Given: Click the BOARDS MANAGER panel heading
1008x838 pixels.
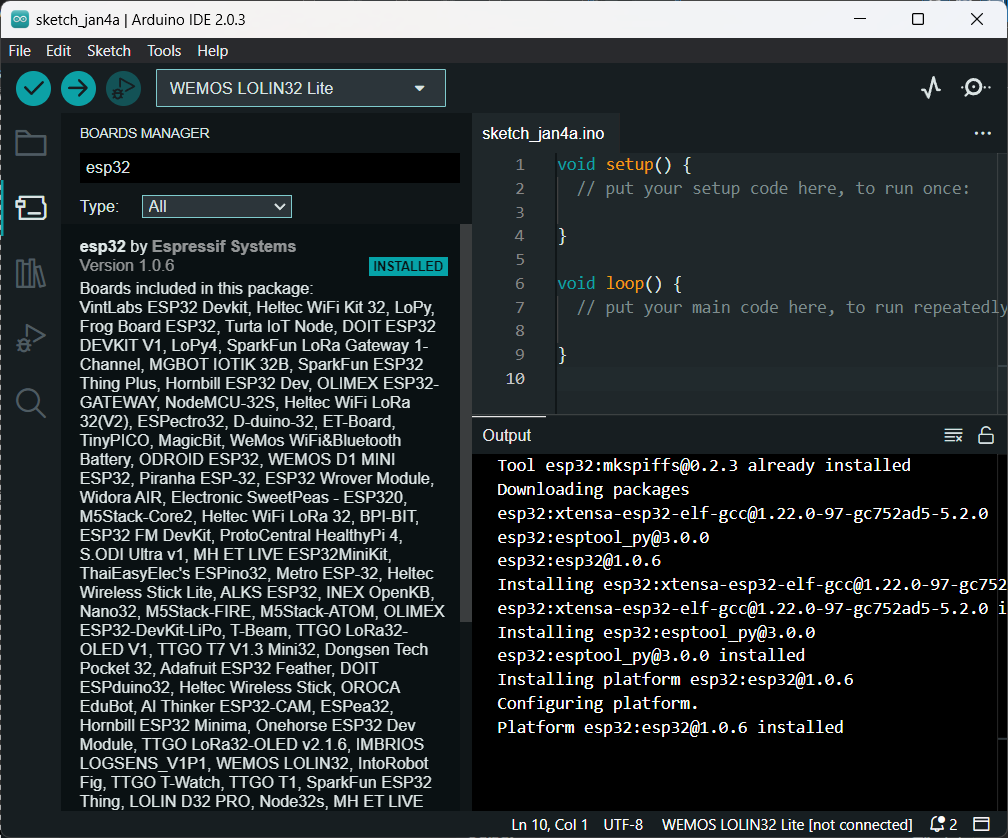Looking at the screenshot, I should (x=145, y=133).
